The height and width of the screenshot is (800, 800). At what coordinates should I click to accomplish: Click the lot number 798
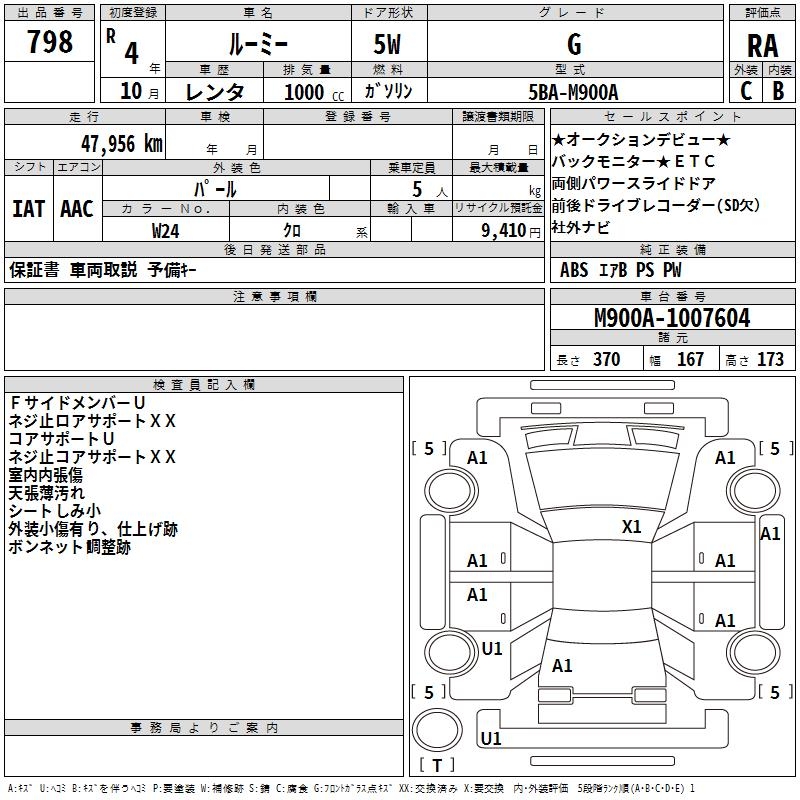click(49, 41)
